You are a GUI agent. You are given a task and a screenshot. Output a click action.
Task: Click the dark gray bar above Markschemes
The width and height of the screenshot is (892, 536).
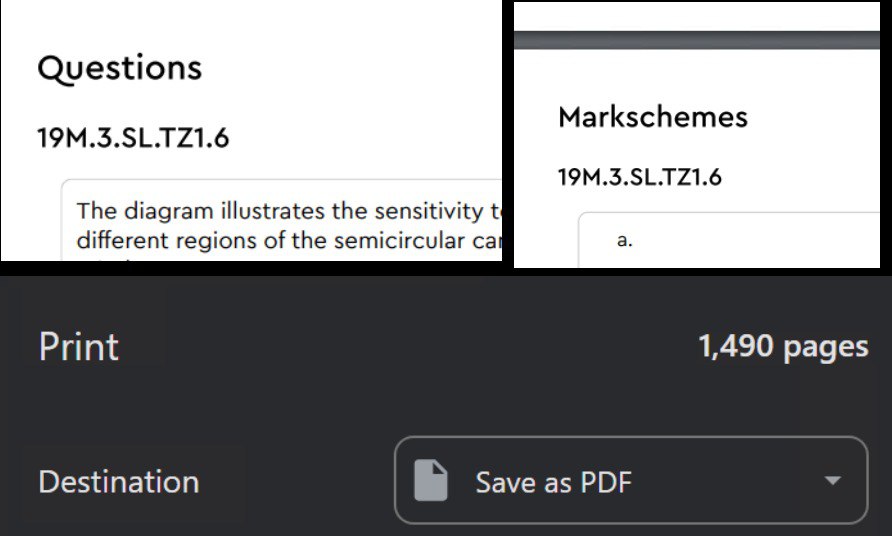697,40
